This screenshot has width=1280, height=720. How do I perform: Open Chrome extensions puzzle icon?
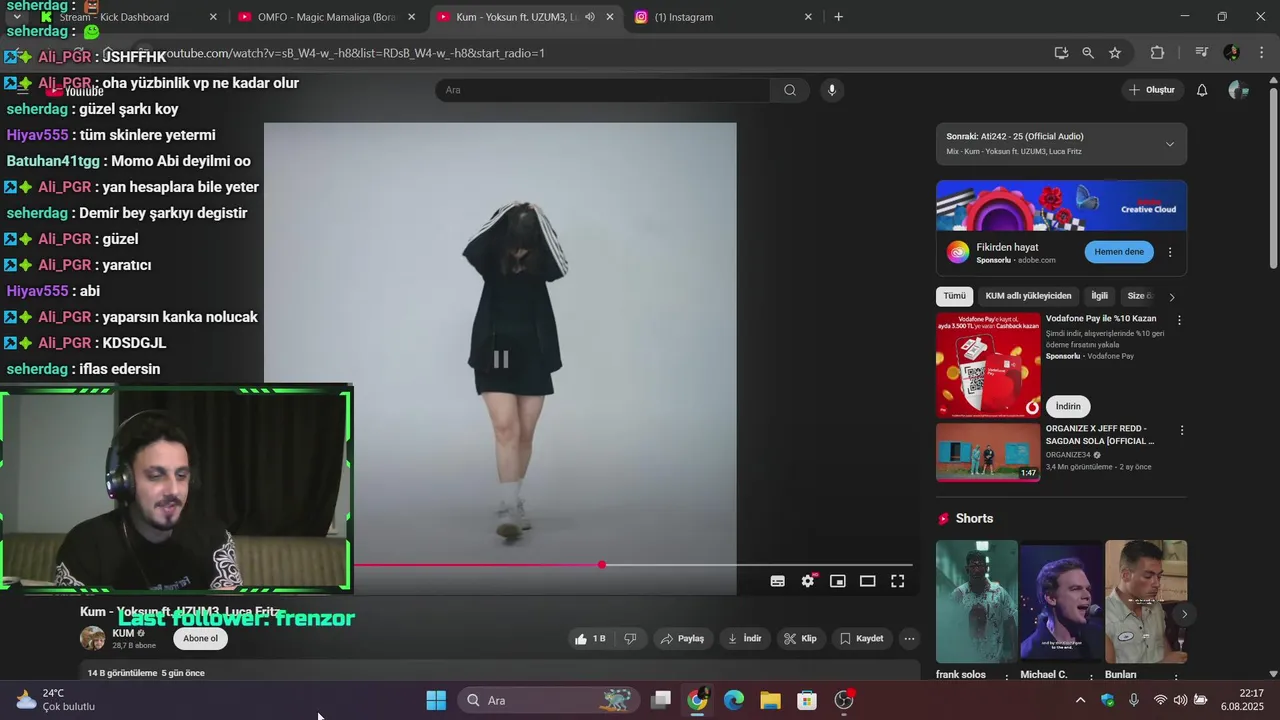click(x=1157, y=53)
